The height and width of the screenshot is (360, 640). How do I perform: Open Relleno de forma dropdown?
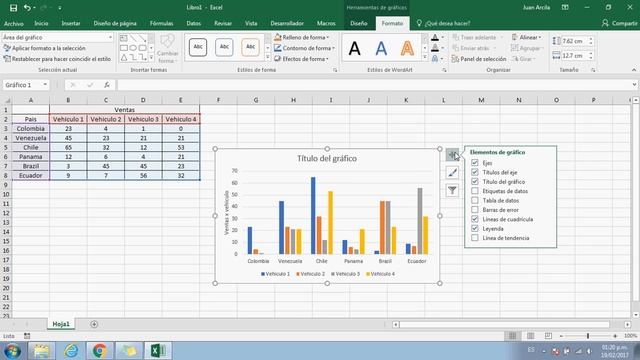tap(302, 37)
